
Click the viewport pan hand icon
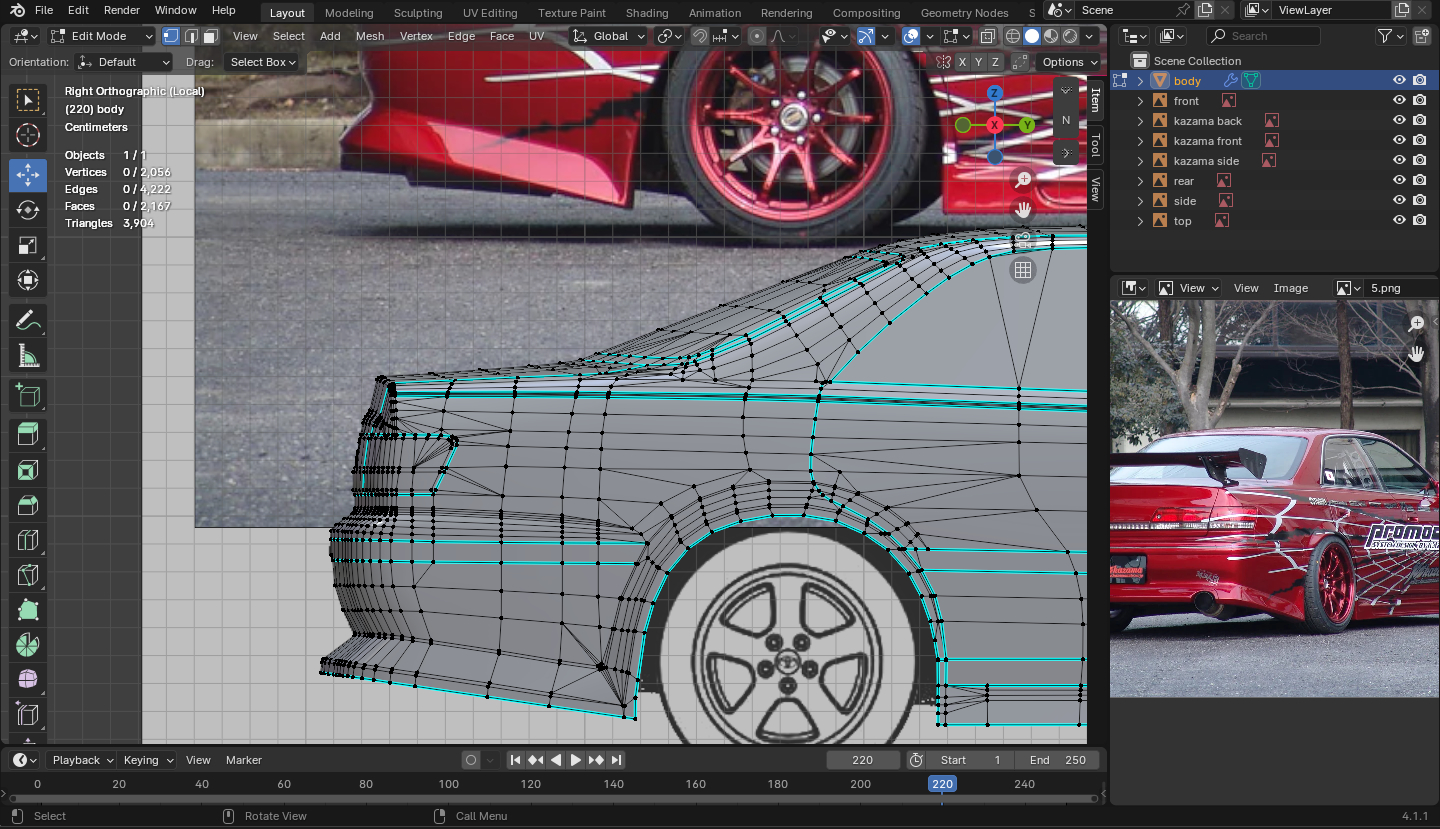point(1023,210)
